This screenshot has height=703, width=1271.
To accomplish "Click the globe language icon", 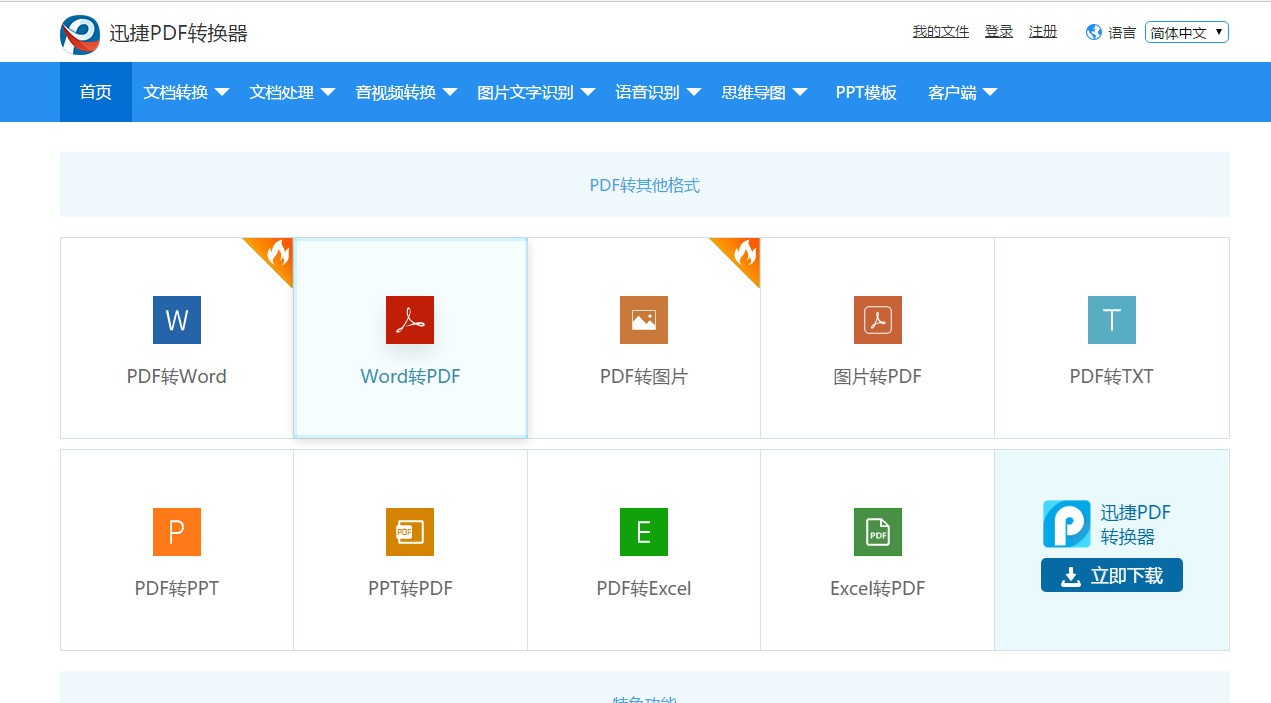I will coord(1094,32).
